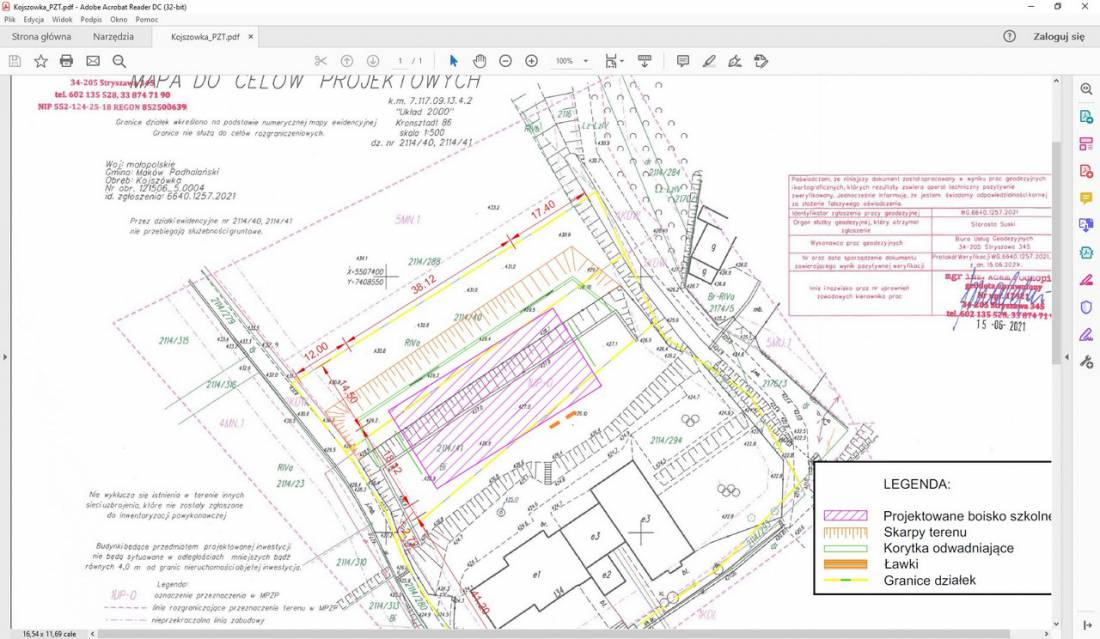The width and height of the screenshot is (1100, 639).
Task: Click 'Granice działek' legend entry
Action: [930, 580]
